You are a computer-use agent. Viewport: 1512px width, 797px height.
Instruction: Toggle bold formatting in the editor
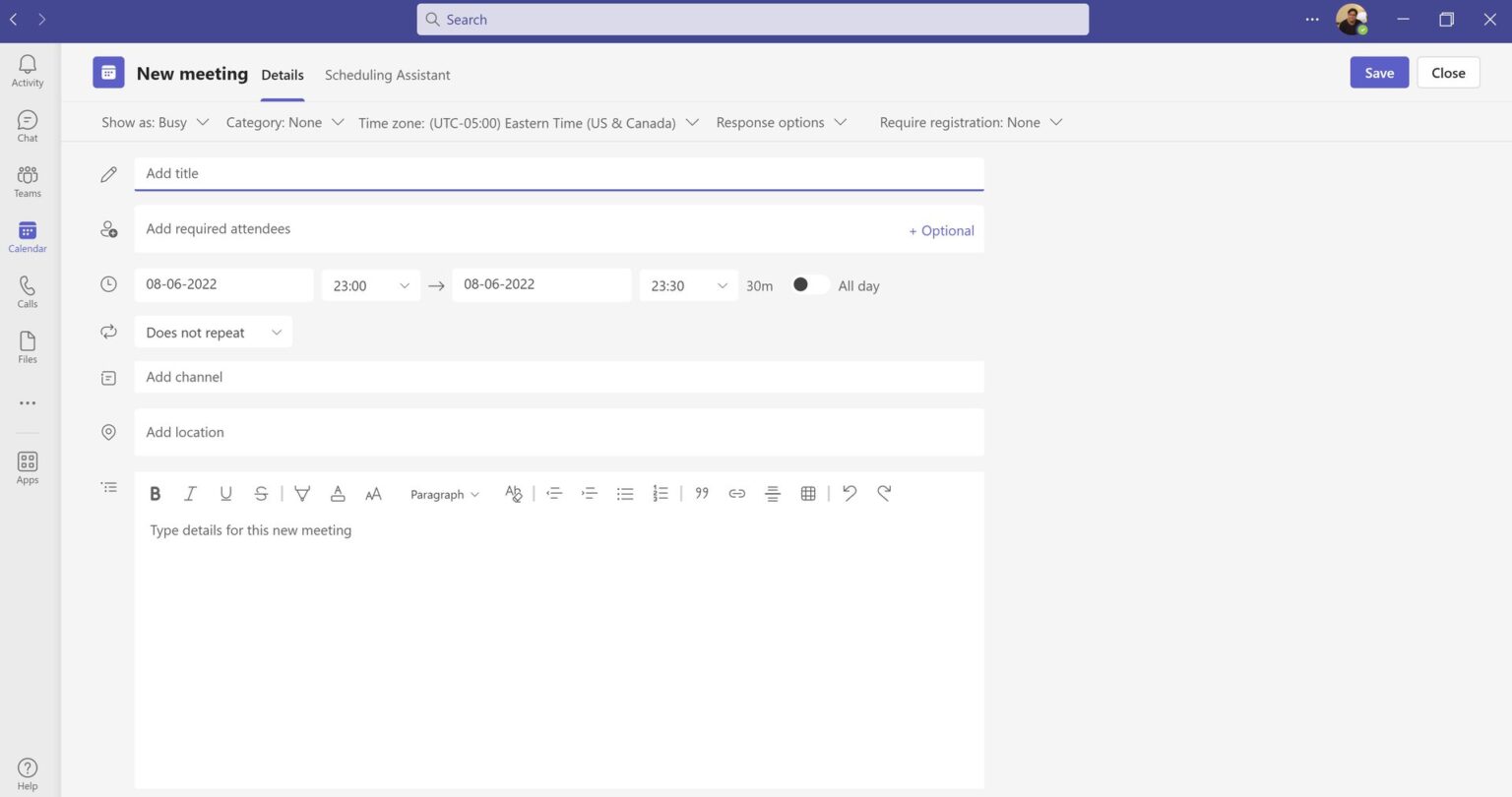click(155, 494)
